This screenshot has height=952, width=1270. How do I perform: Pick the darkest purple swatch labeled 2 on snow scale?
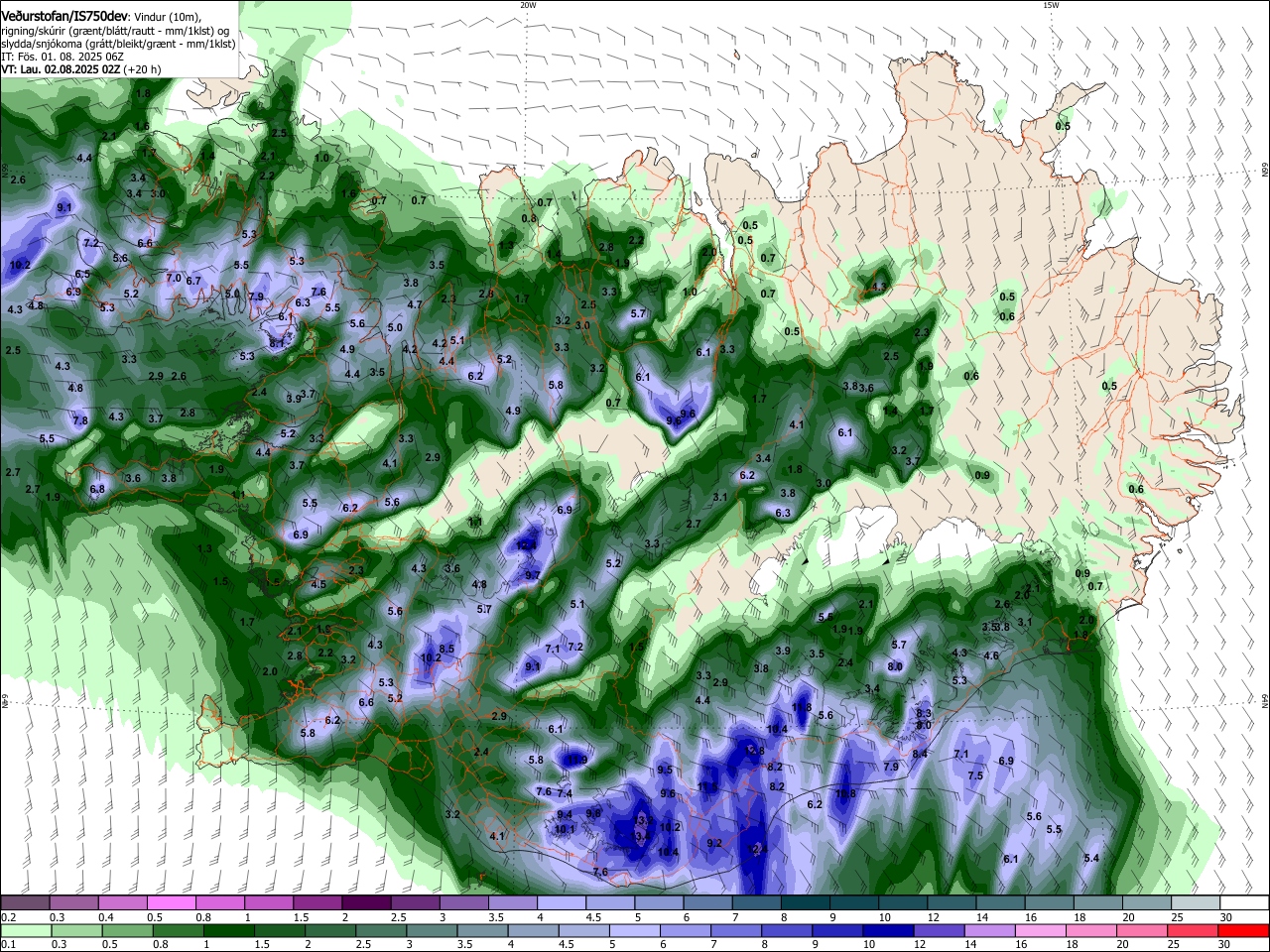tap(366, 903)
